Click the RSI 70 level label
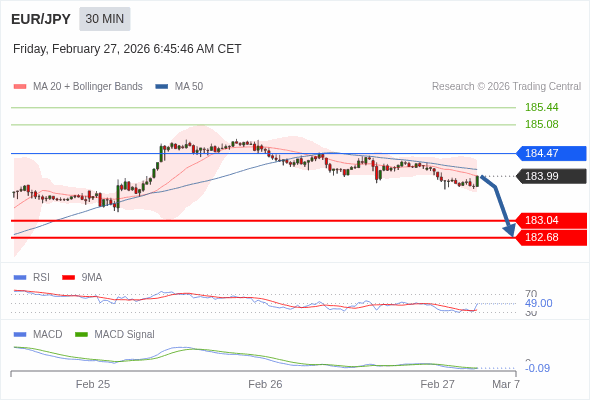The height and width of the screenshot is (400, 590). click(x=531, y=294)
